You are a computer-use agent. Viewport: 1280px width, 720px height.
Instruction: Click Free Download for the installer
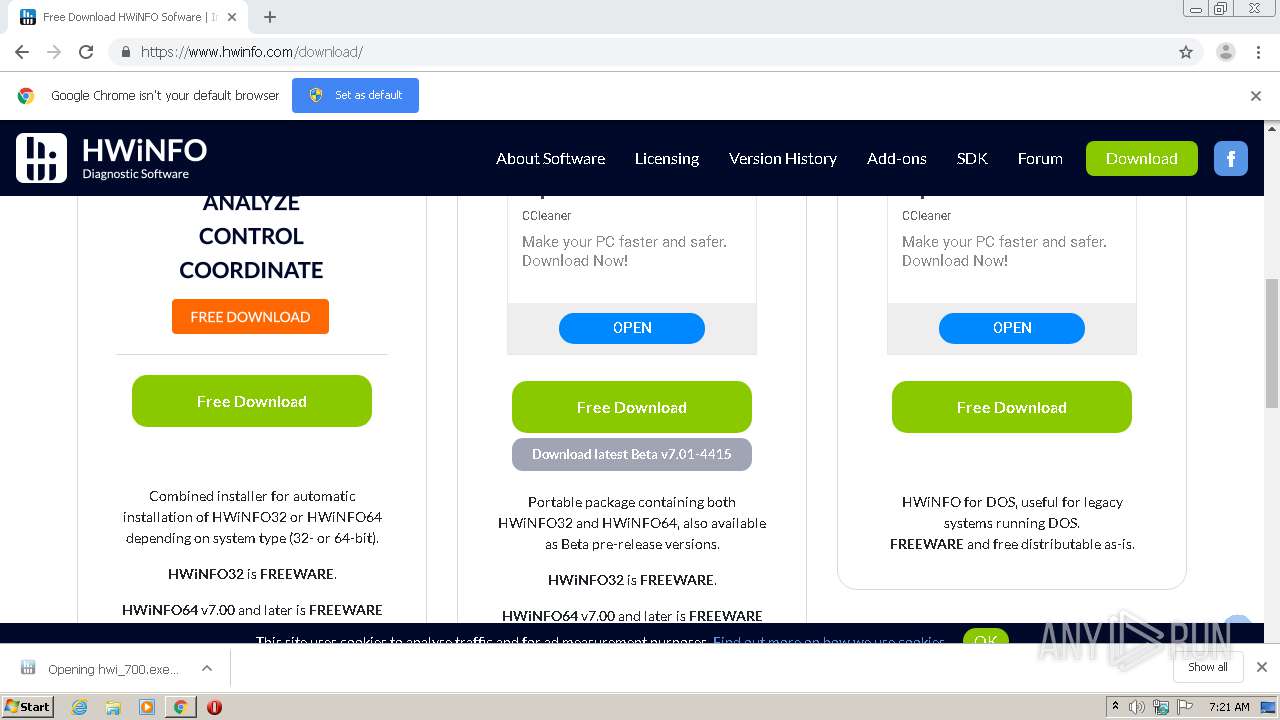point(252,401)
